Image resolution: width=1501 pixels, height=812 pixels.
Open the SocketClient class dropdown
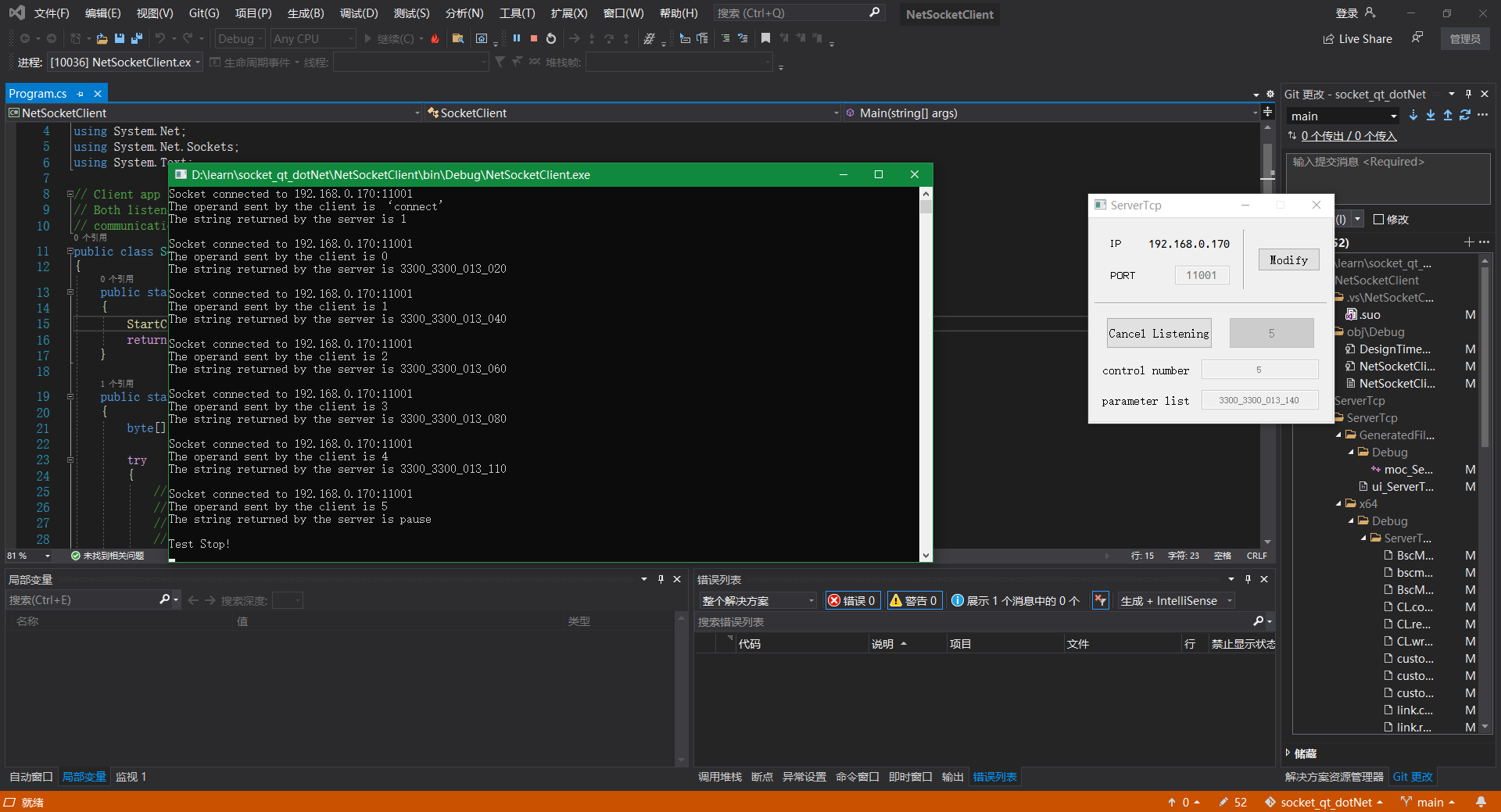point(632,113)
